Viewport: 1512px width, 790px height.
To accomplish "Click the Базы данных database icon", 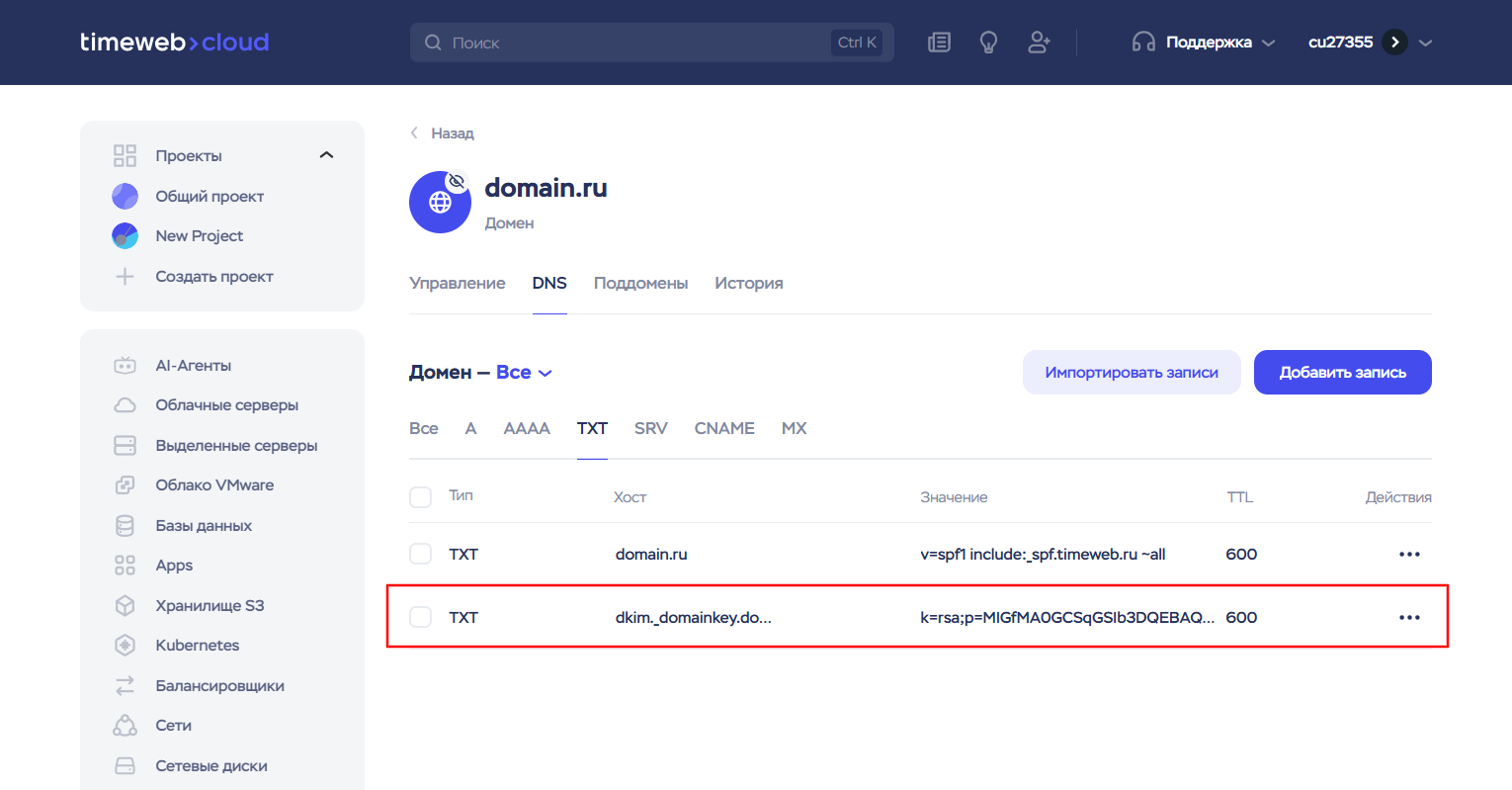I will [125, 526].
